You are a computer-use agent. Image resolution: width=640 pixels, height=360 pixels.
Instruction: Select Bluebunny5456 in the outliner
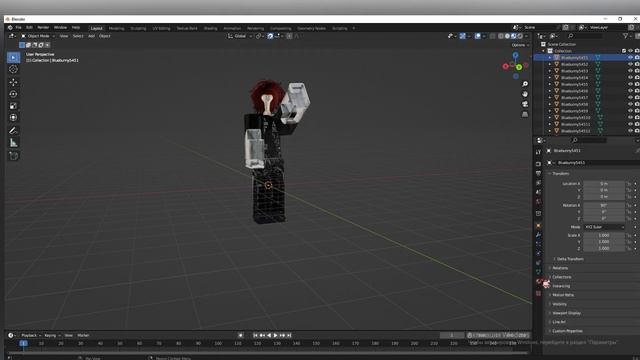click(x=574, y=91)
